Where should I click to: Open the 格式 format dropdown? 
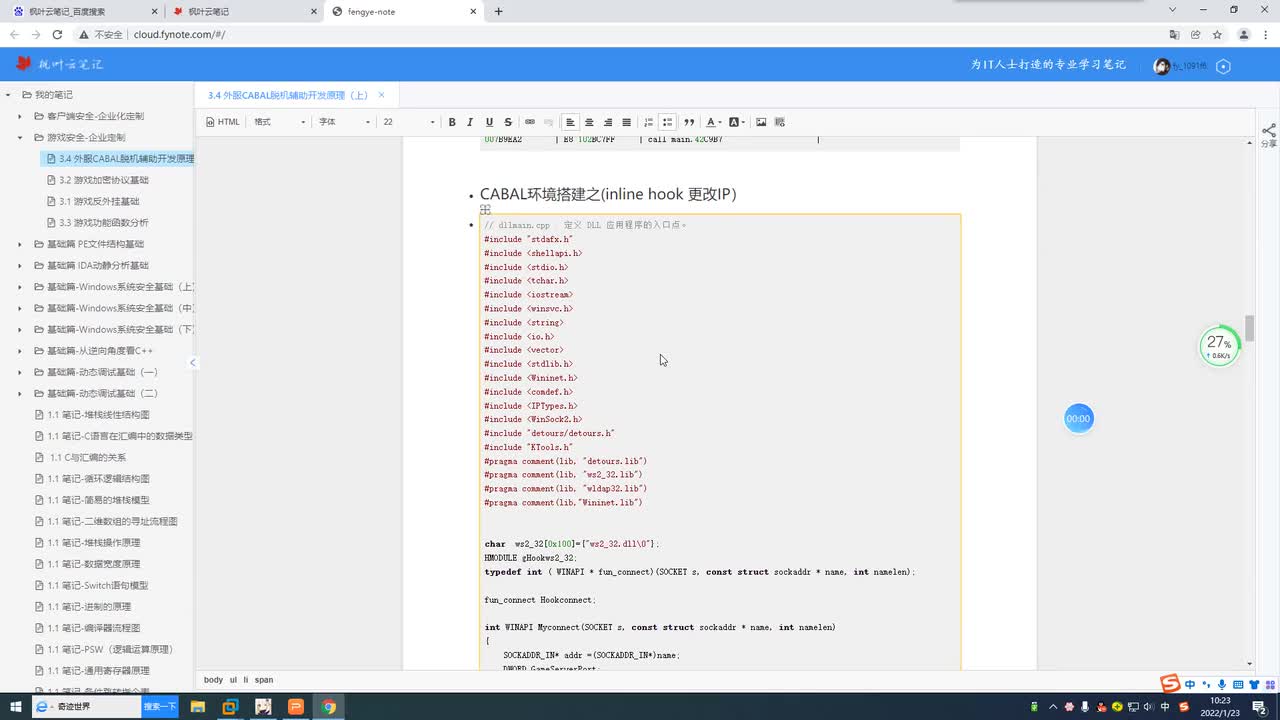point(280,122)
